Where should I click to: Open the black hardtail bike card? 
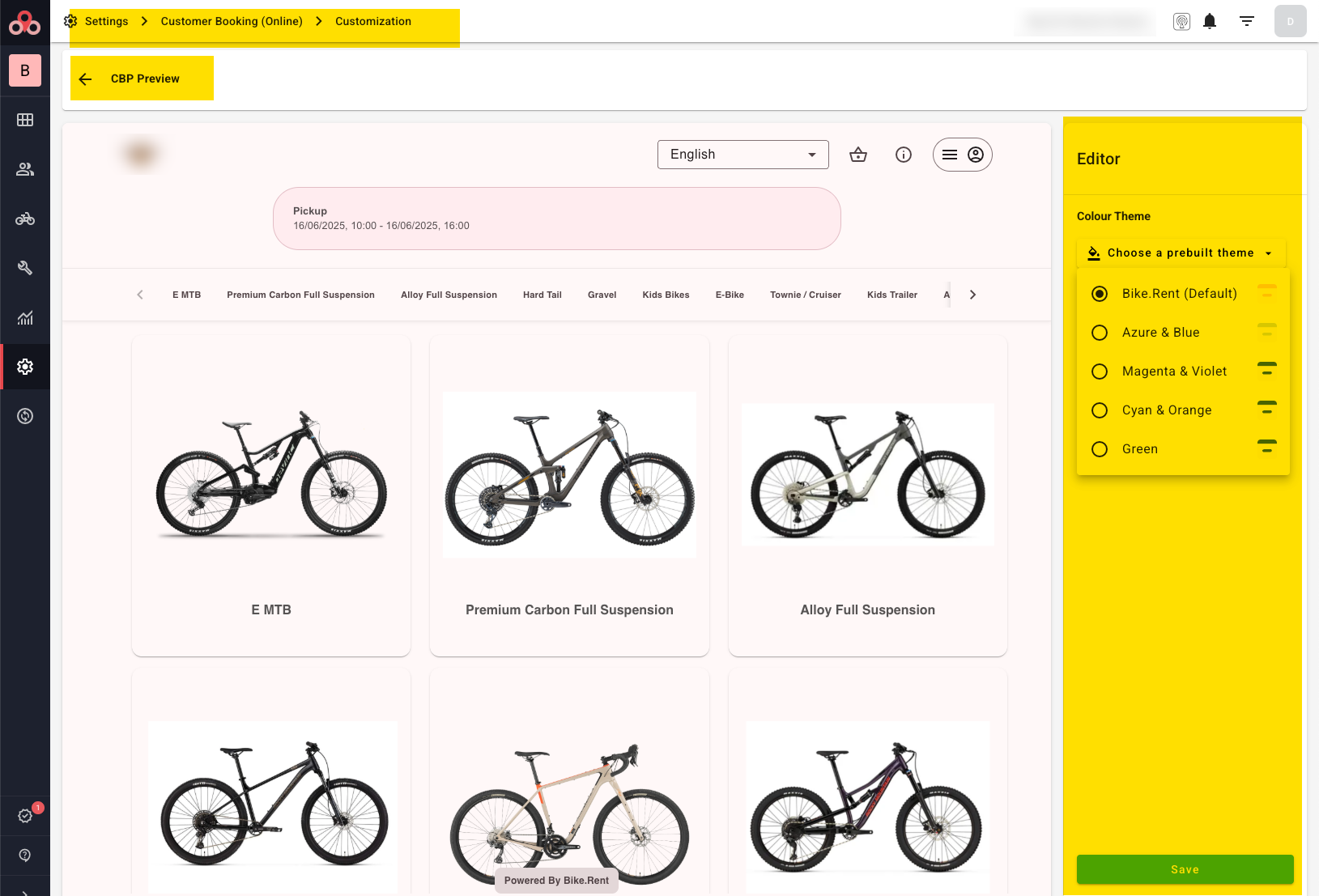click(271, 782)
